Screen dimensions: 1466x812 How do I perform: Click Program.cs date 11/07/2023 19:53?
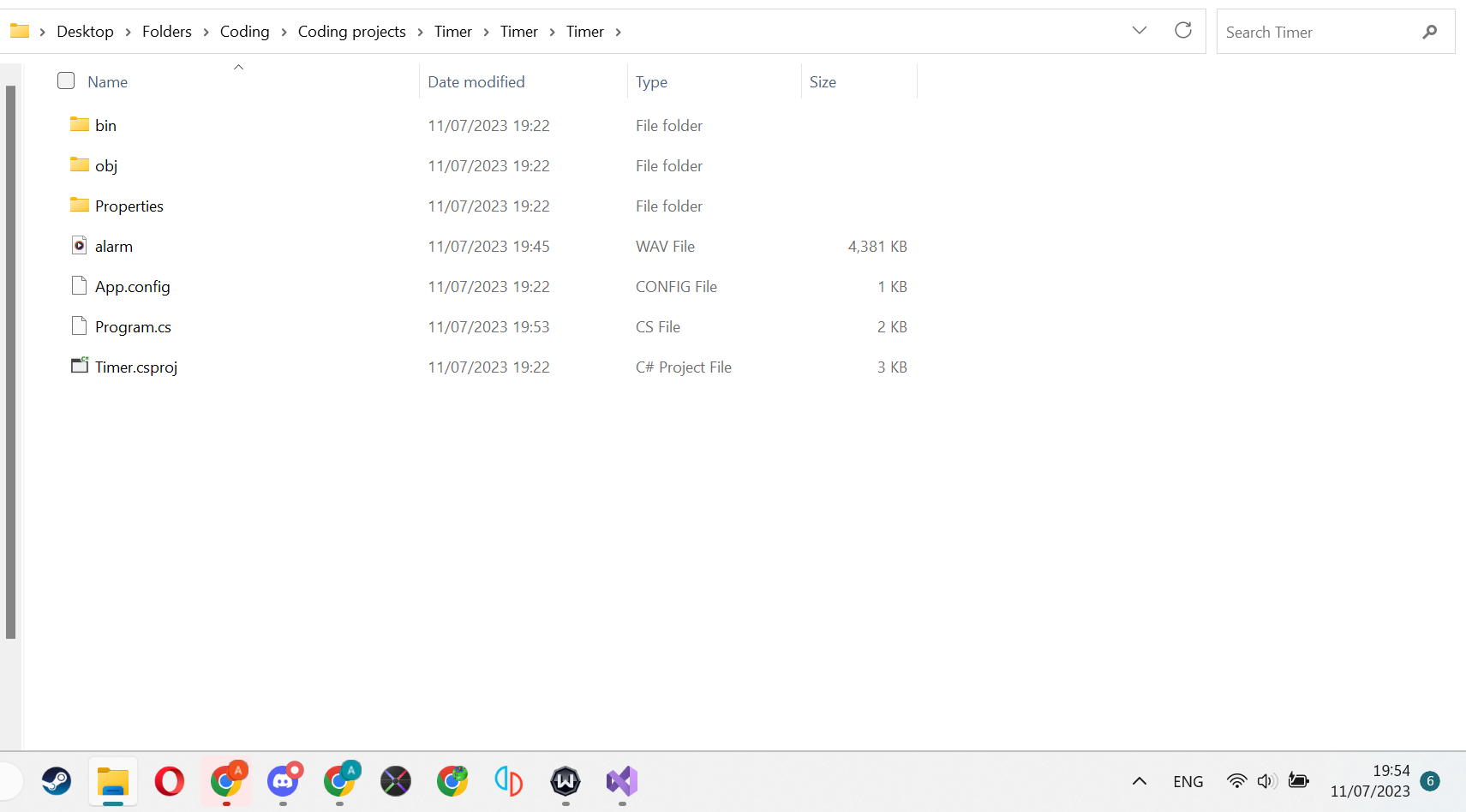pos(488,327)
